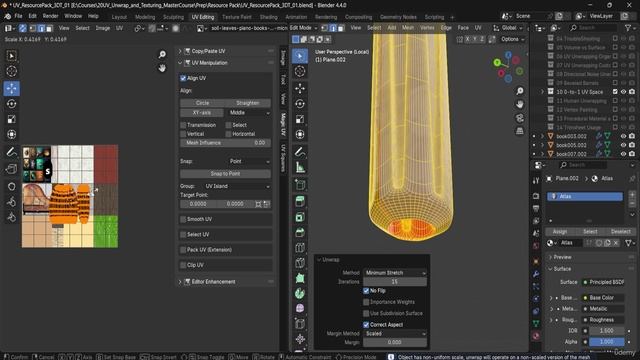Click the viewport zoom magnifier icon
This screenshot has height=360, width=640.
520,91
